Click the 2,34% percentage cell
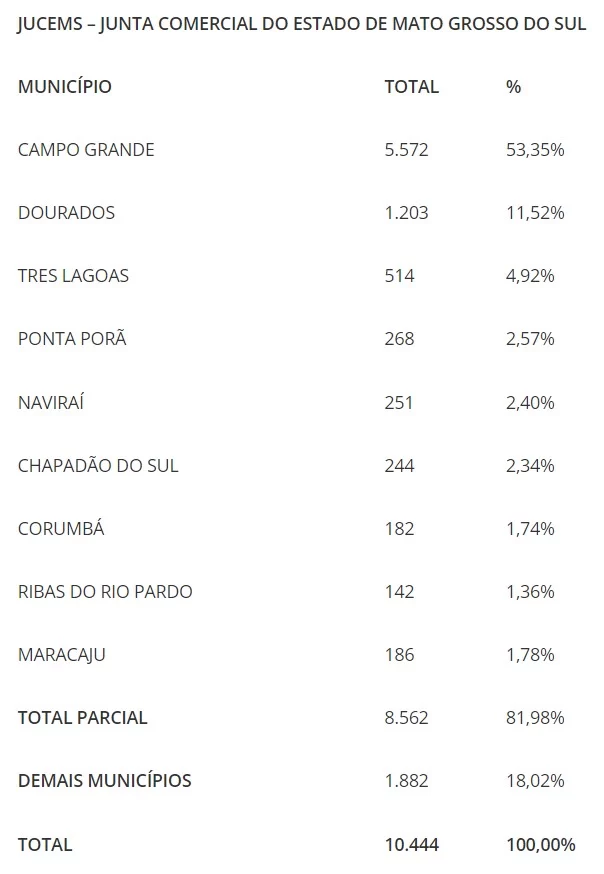This screenshot has height=874, width=604. click(x=530, y=465)
